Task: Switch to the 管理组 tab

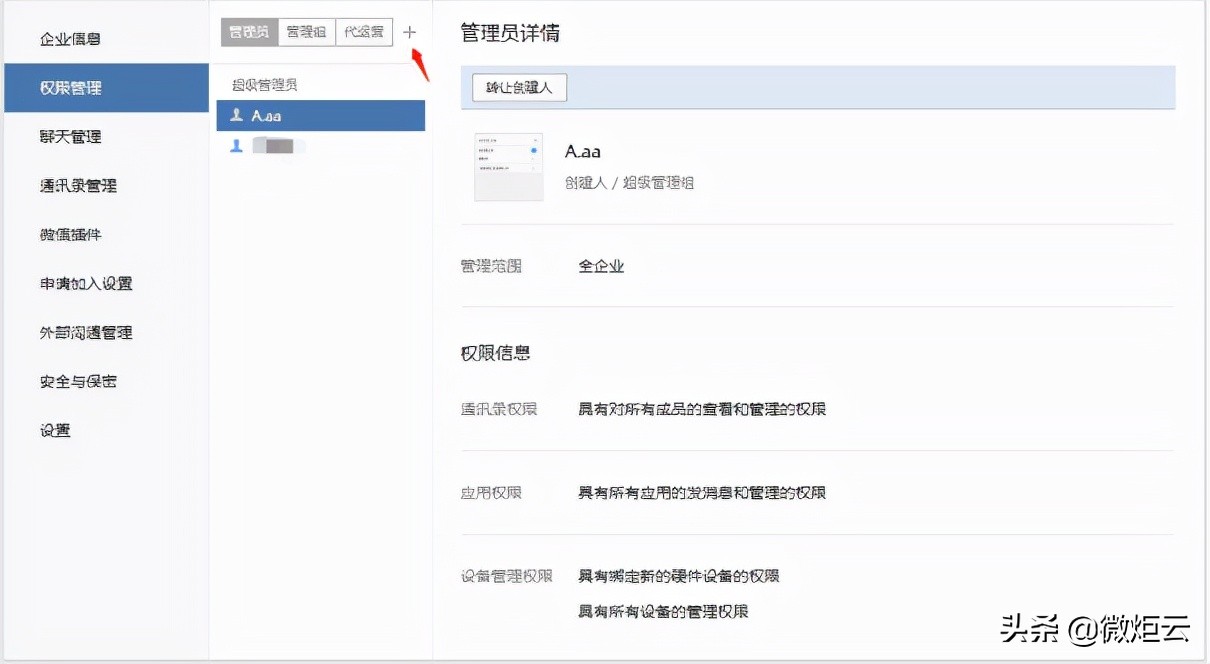Action: click(x=307, y=31)
